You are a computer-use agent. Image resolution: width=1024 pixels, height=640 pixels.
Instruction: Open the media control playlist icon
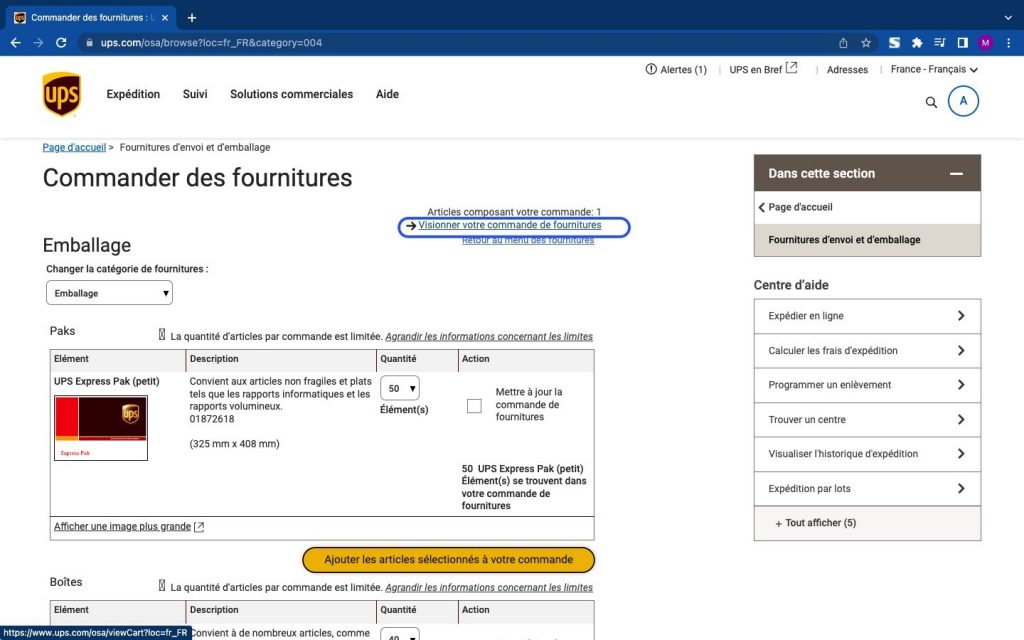[940, 42]
